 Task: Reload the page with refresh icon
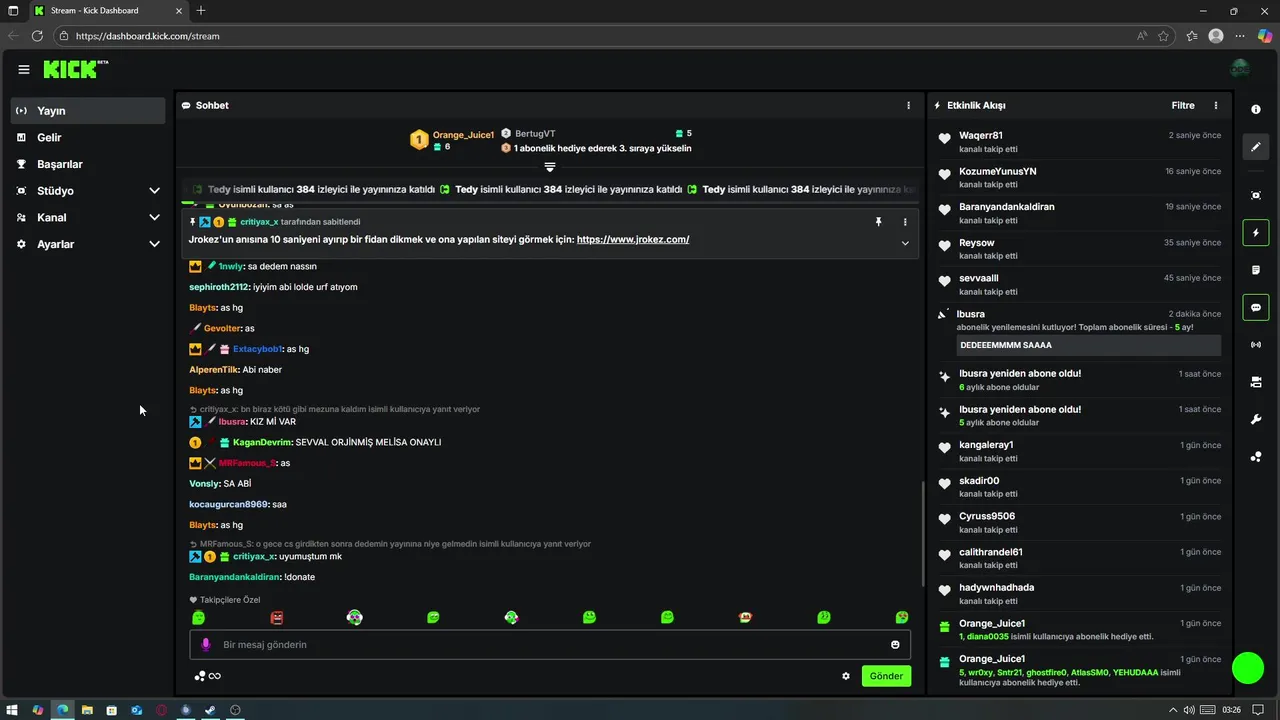[x=37, y=36]
